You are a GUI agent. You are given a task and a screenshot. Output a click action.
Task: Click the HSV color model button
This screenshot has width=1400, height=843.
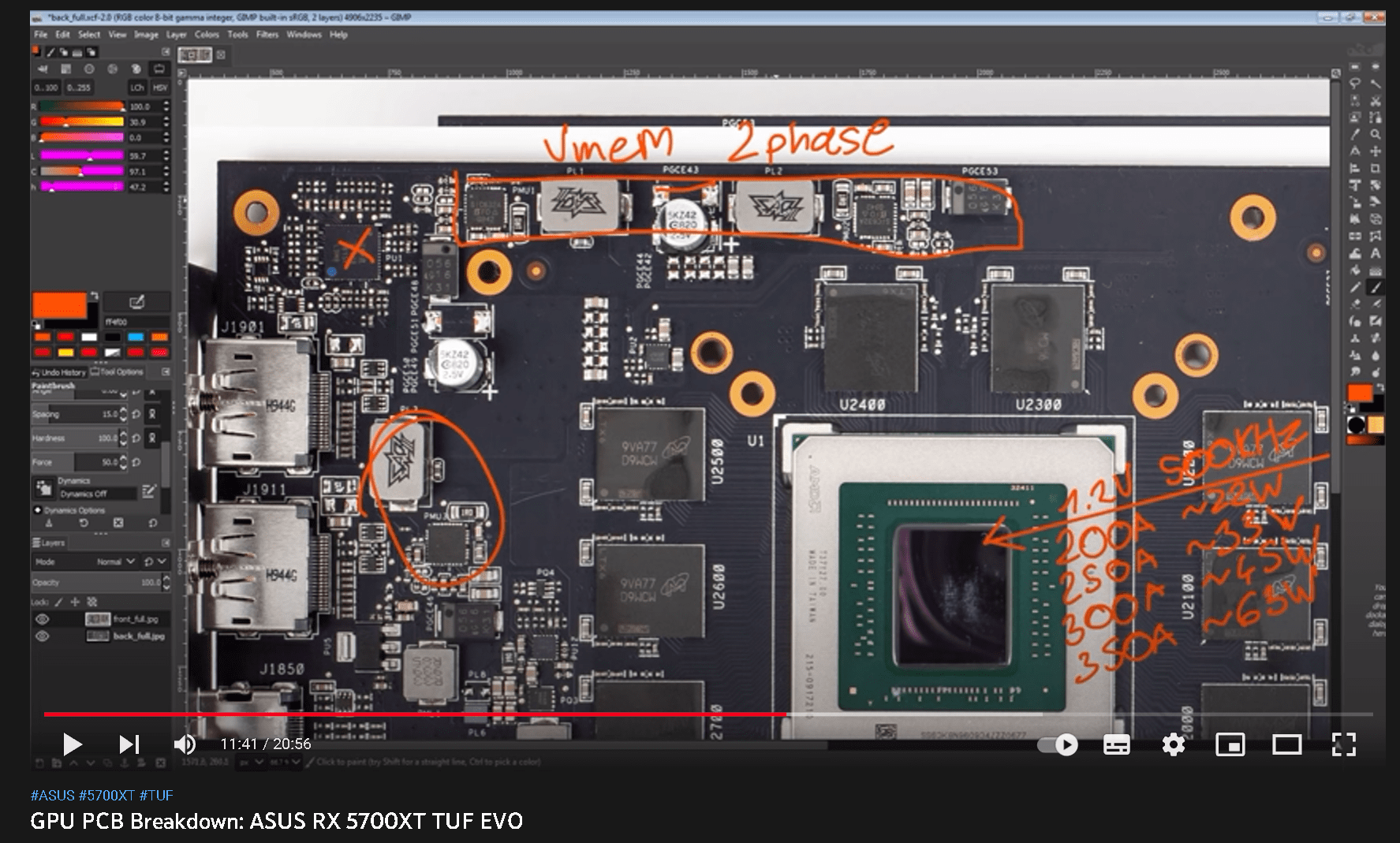[160, 88]
